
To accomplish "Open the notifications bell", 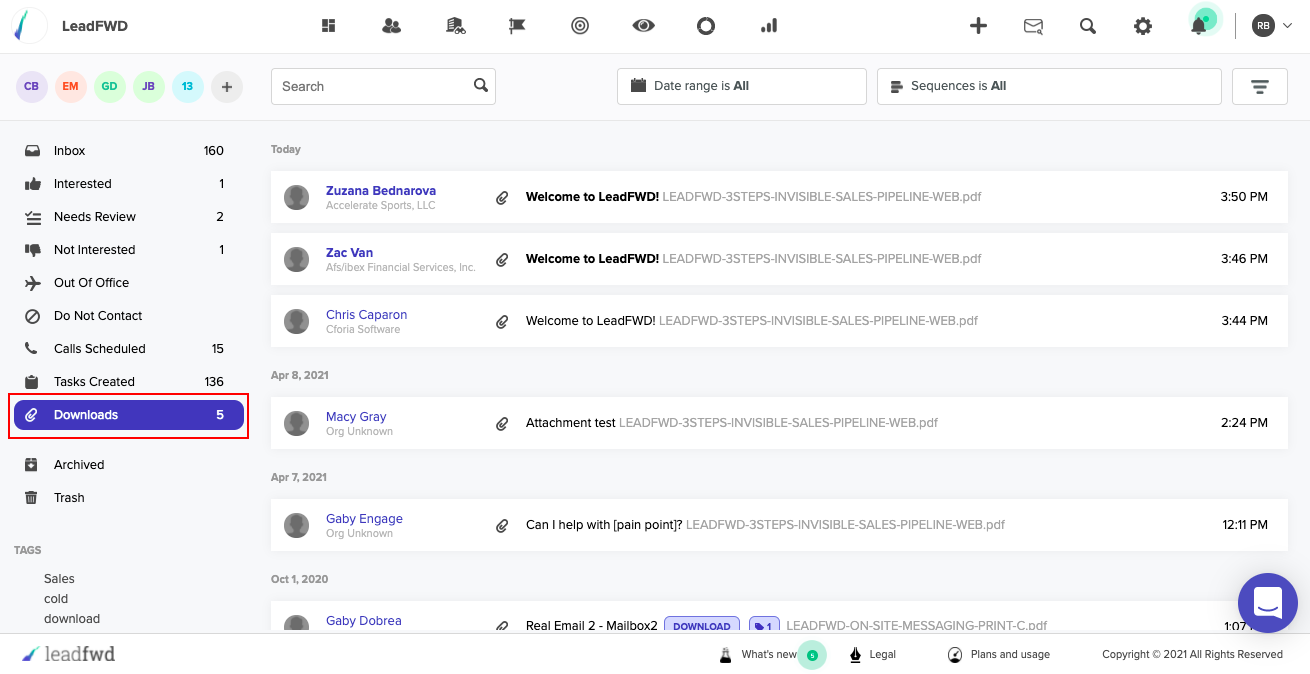I will (x=1198, y=27).
